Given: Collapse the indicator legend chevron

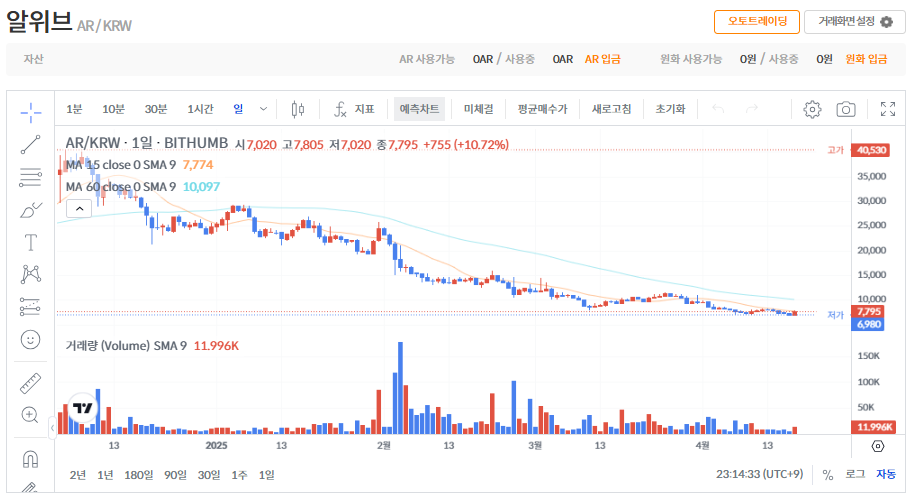Looking at the screenshot, I should 79,208.
